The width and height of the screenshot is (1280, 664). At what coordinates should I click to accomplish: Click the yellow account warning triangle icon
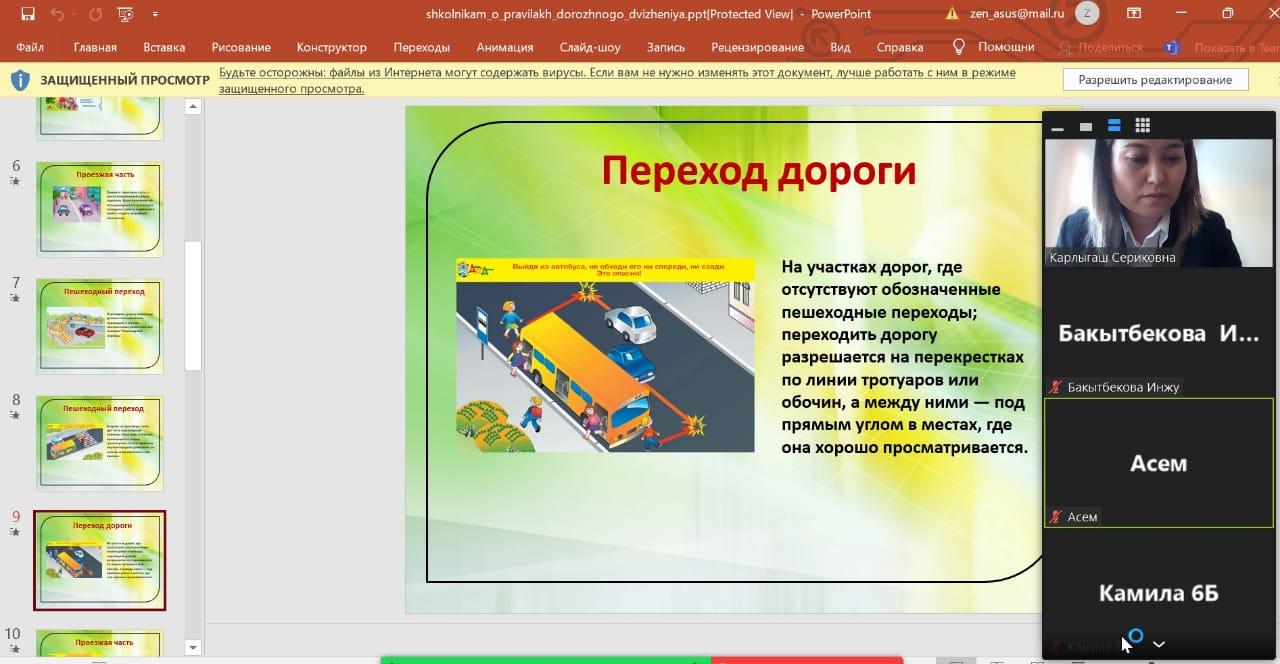click(953, 14)
